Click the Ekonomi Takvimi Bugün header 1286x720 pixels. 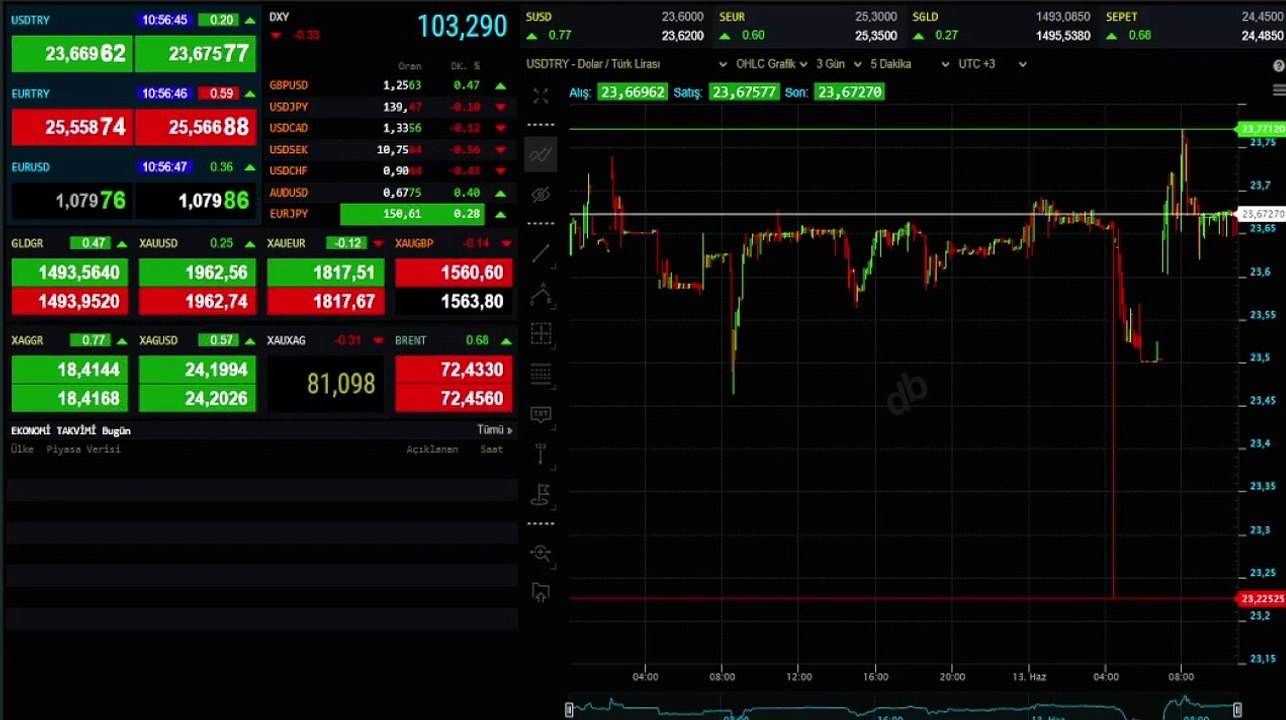pyautogui.click(x=71, y=430)
